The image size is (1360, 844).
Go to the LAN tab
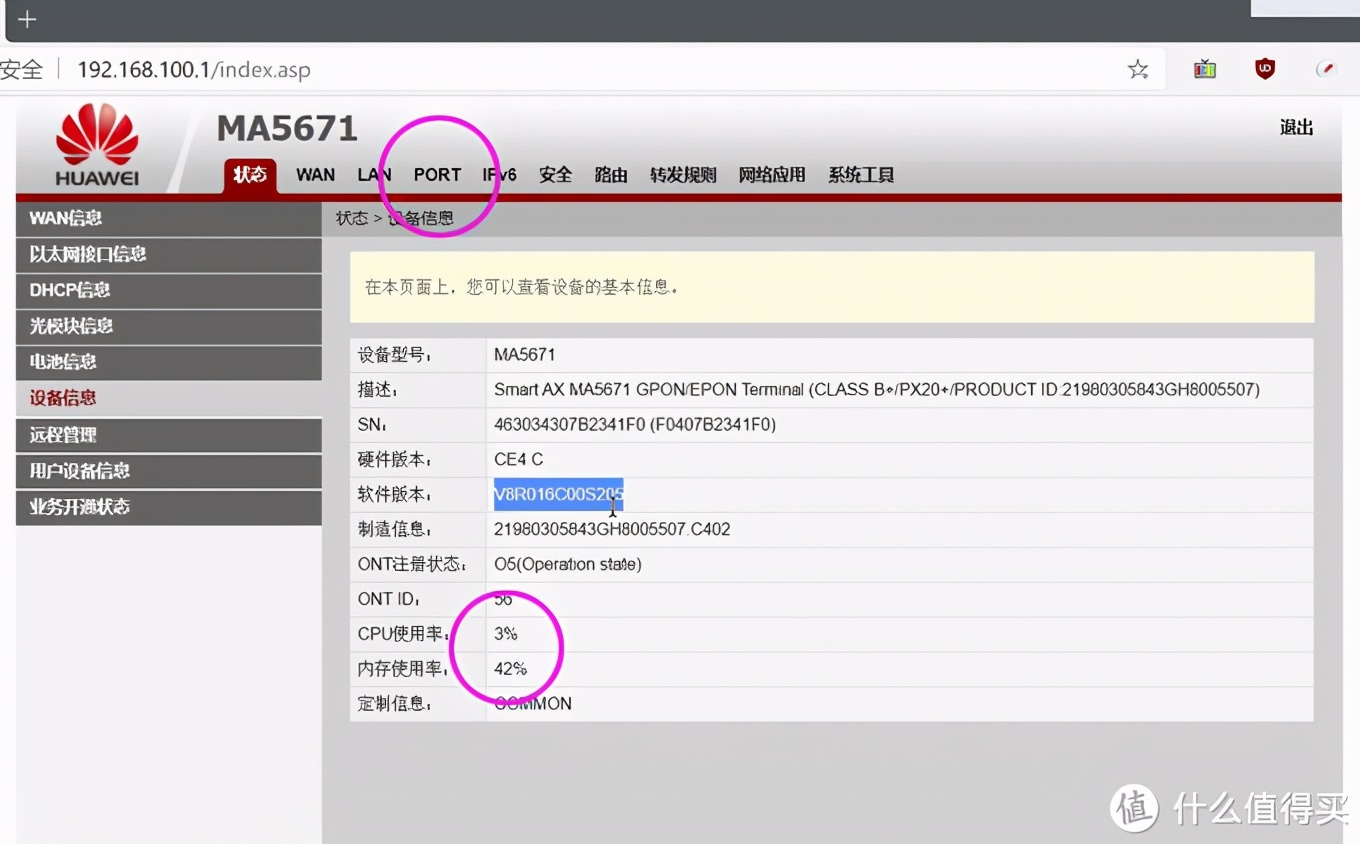pos(374,175)
